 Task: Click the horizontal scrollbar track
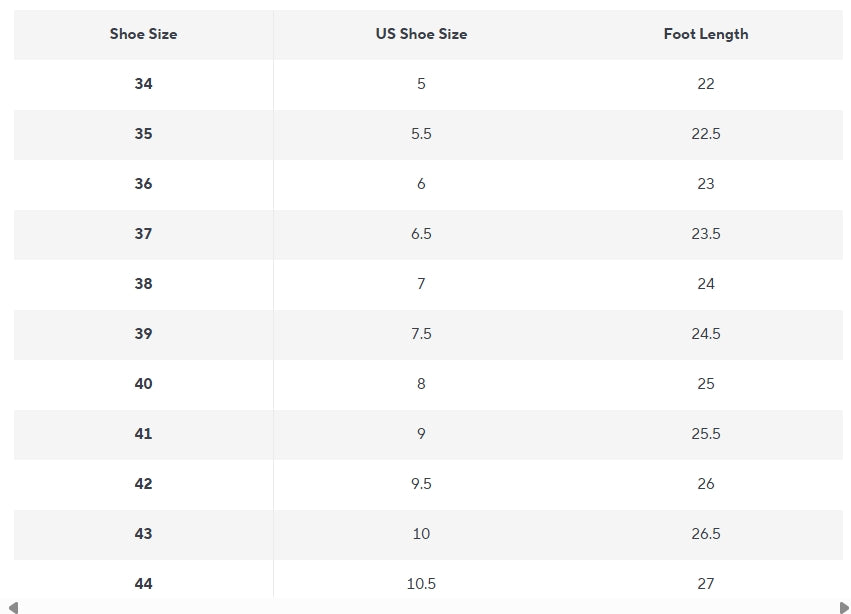click(x=426, y=607)
